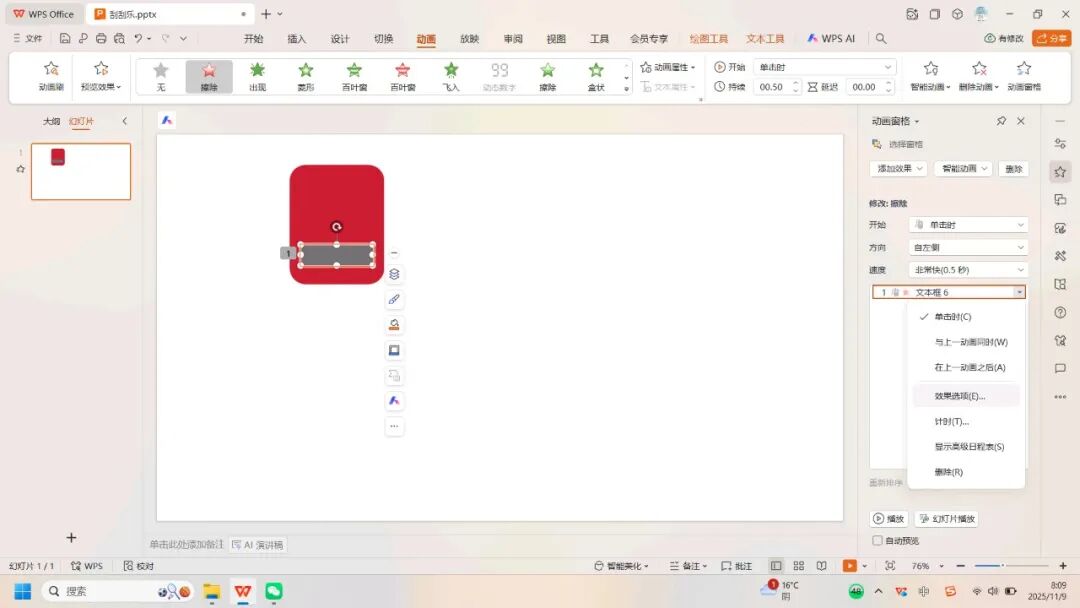Open the 方向 direction dropdown showing 自左侧
Viewport: 1080px width, 608px height.
coord(966,246)
